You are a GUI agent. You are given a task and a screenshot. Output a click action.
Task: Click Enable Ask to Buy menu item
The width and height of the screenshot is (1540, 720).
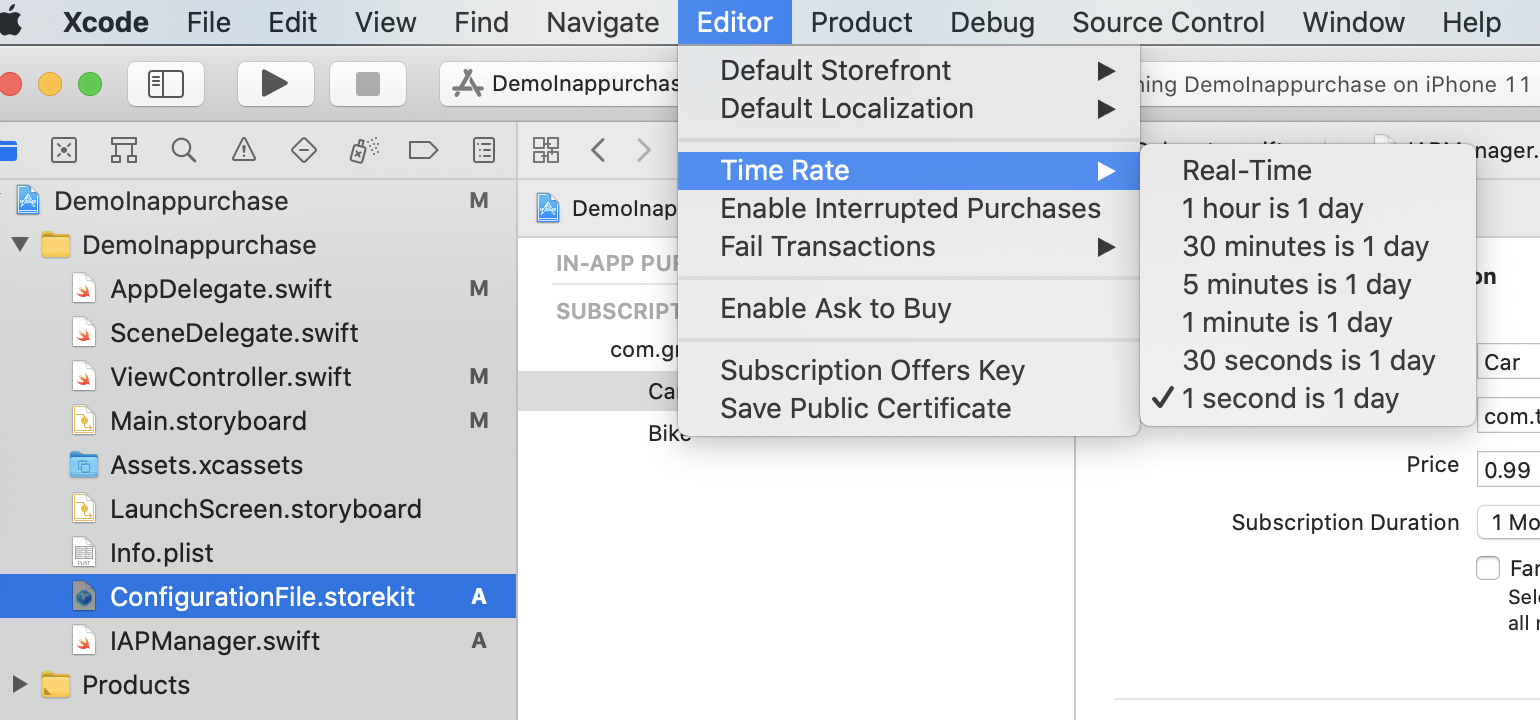point(835,308)
